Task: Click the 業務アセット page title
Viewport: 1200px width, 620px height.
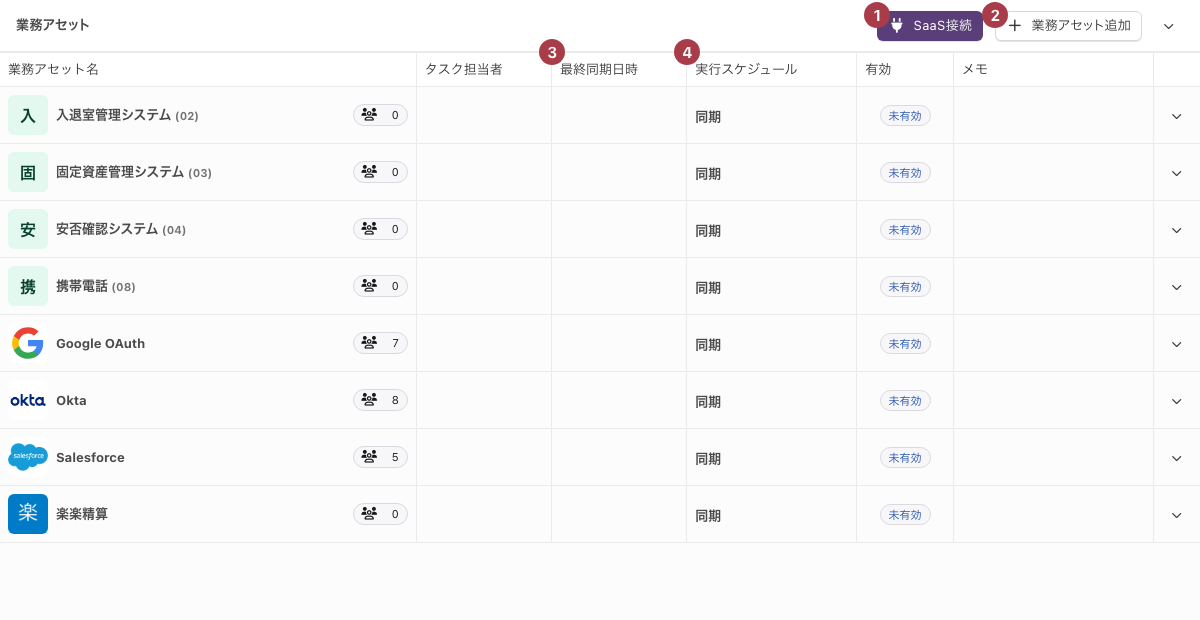Action: [53, 25]
